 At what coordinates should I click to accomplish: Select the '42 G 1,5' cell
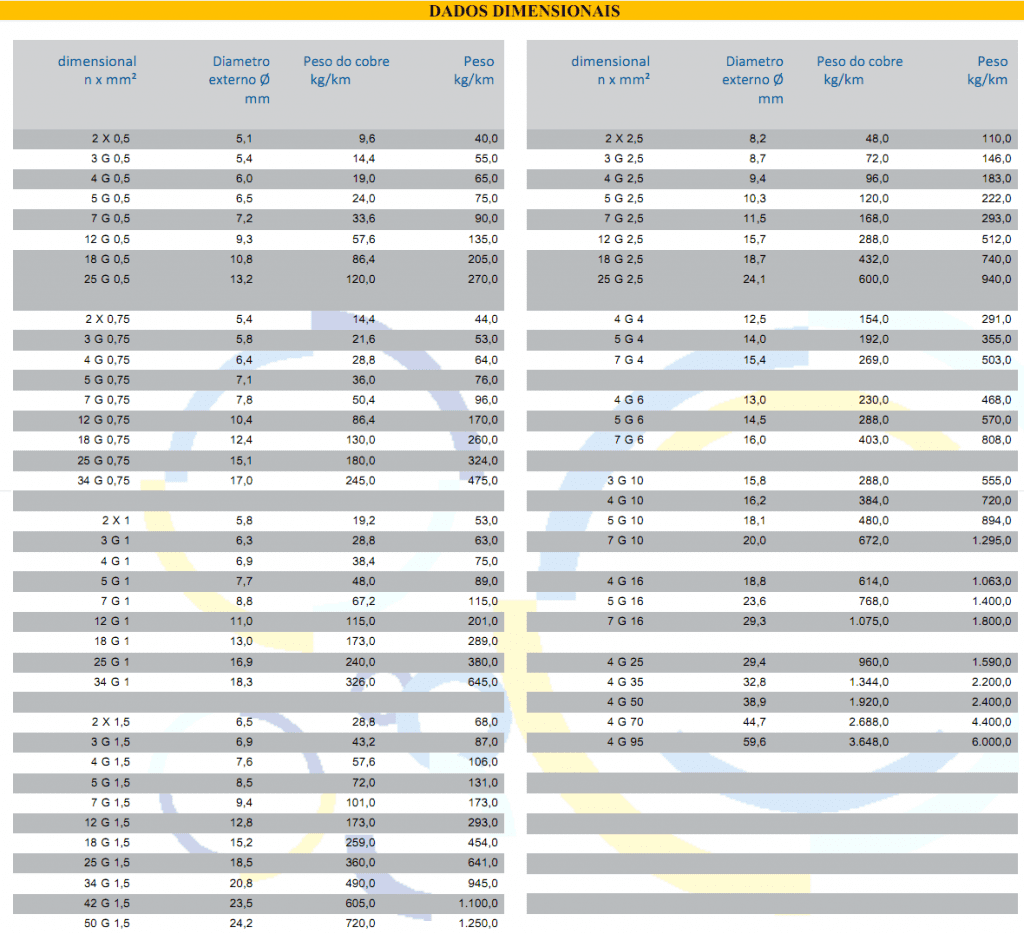[106, 903]
